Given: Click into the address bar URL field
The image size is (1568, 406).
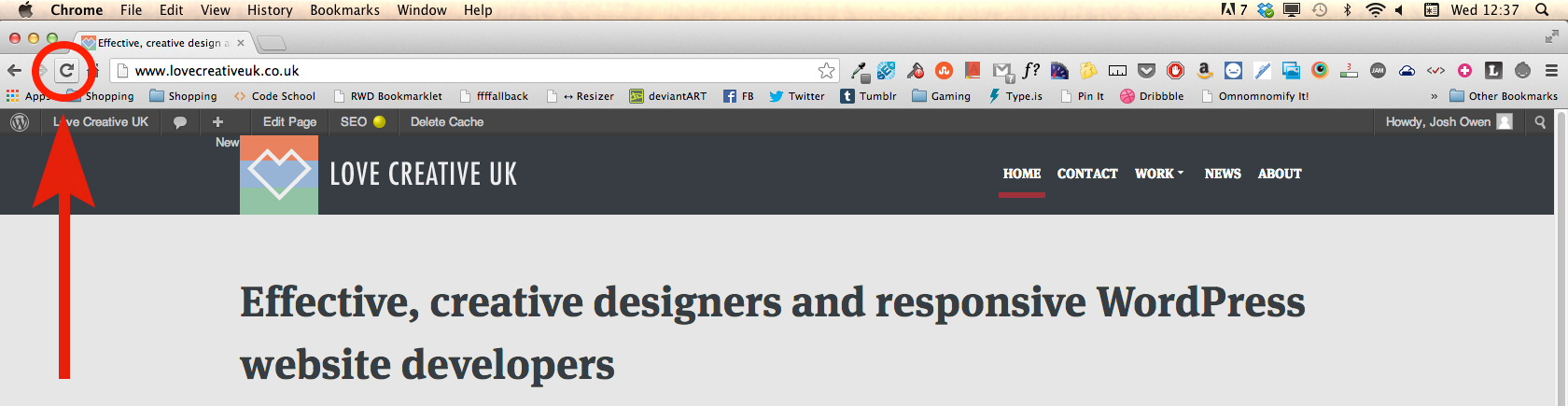Looking at the screenshot, I should (x=467, y=71).
